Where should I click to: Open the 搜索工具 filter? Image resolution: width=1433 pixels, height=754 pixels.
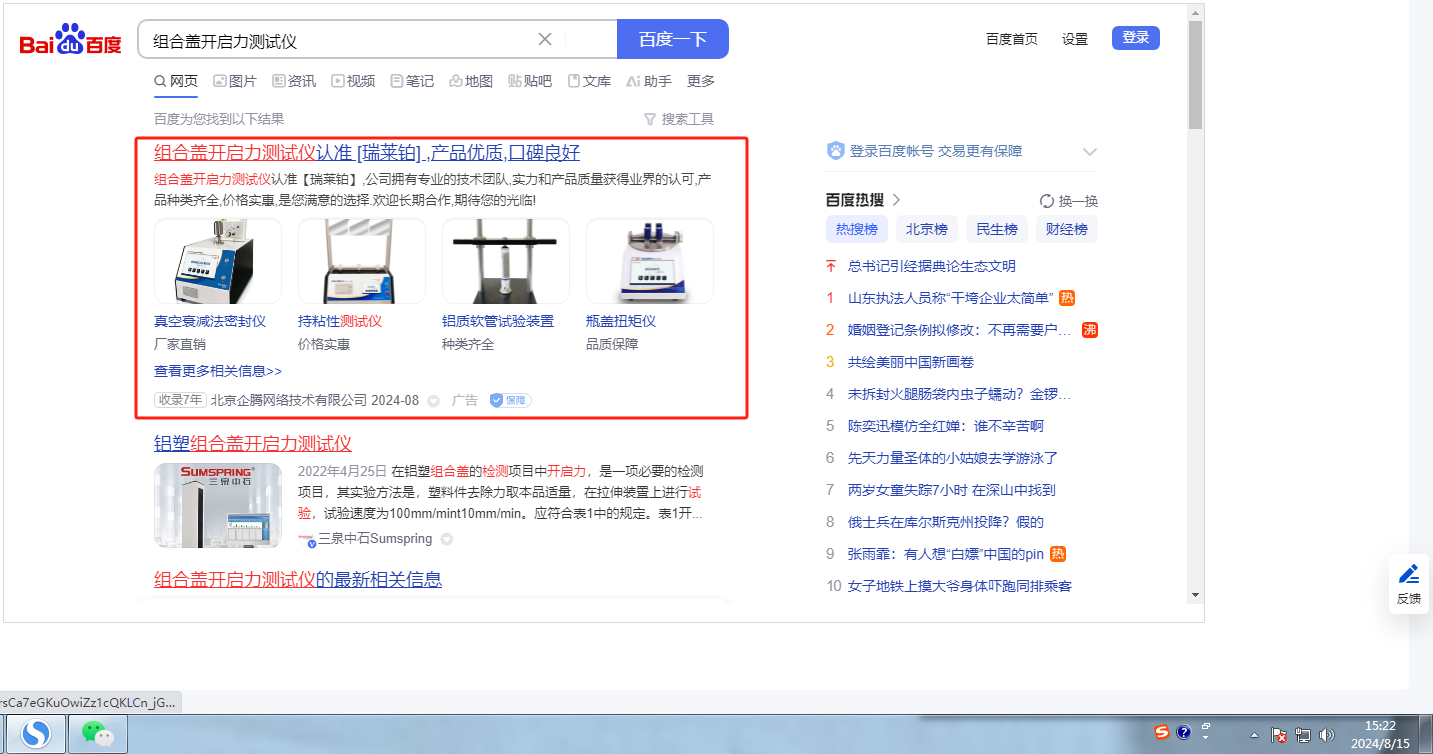[x=679, y=119]
